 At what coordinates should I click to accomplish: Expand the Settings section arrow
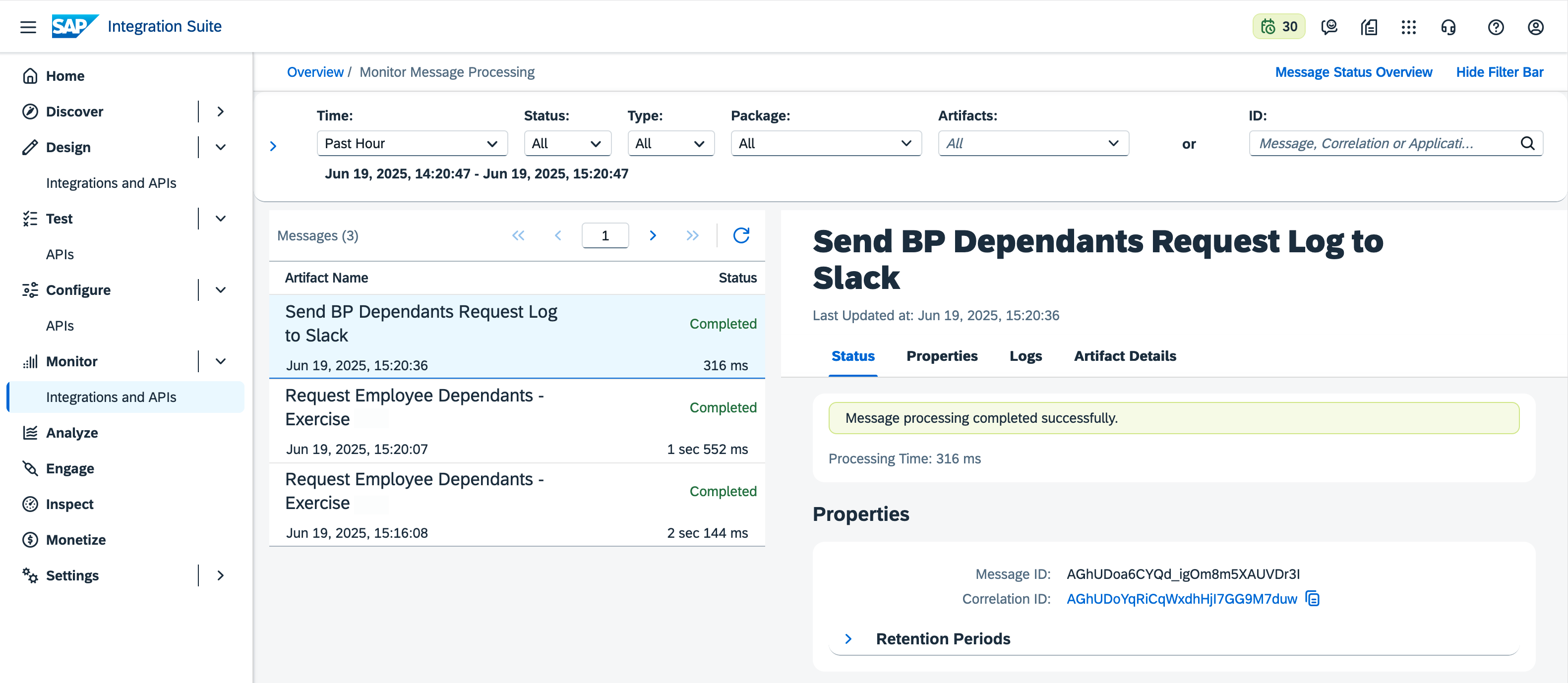point(221,575)
